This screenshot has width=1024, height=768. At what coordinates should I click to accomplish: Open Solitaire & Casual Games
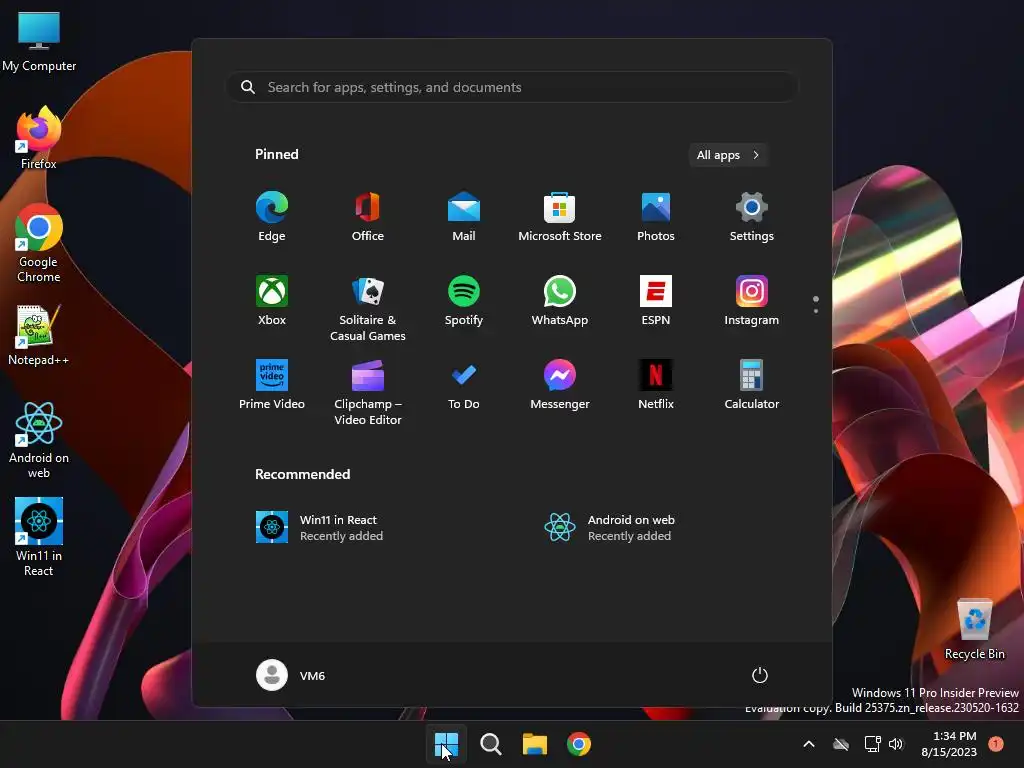pos(368,309)
